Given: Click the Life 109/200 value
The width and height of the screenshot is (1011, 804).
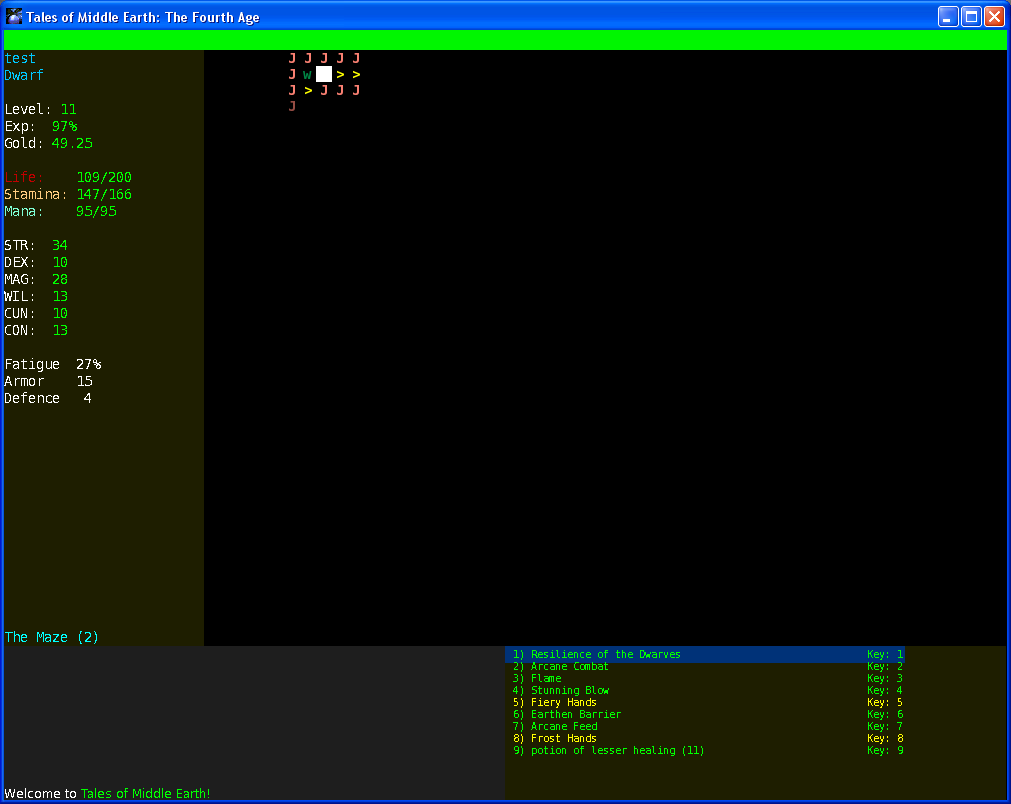Looking at the screenshot, I should pos(104,177).
